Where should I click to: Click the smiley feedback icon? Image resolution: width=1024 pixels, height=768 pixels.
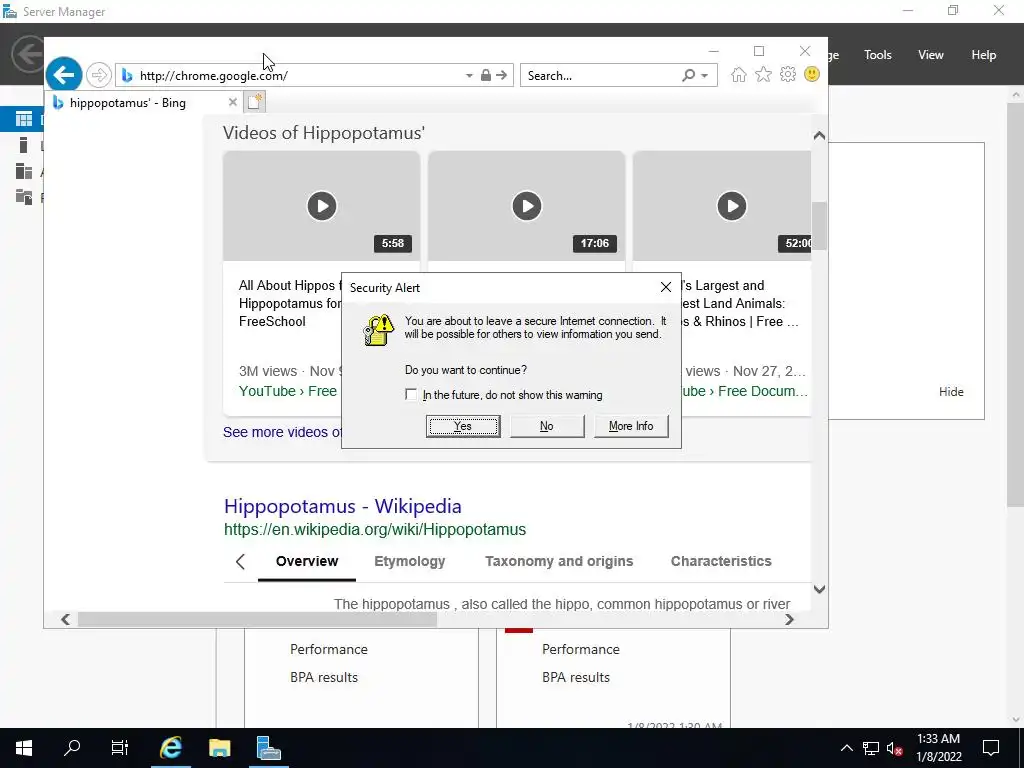tap(812, 74)
